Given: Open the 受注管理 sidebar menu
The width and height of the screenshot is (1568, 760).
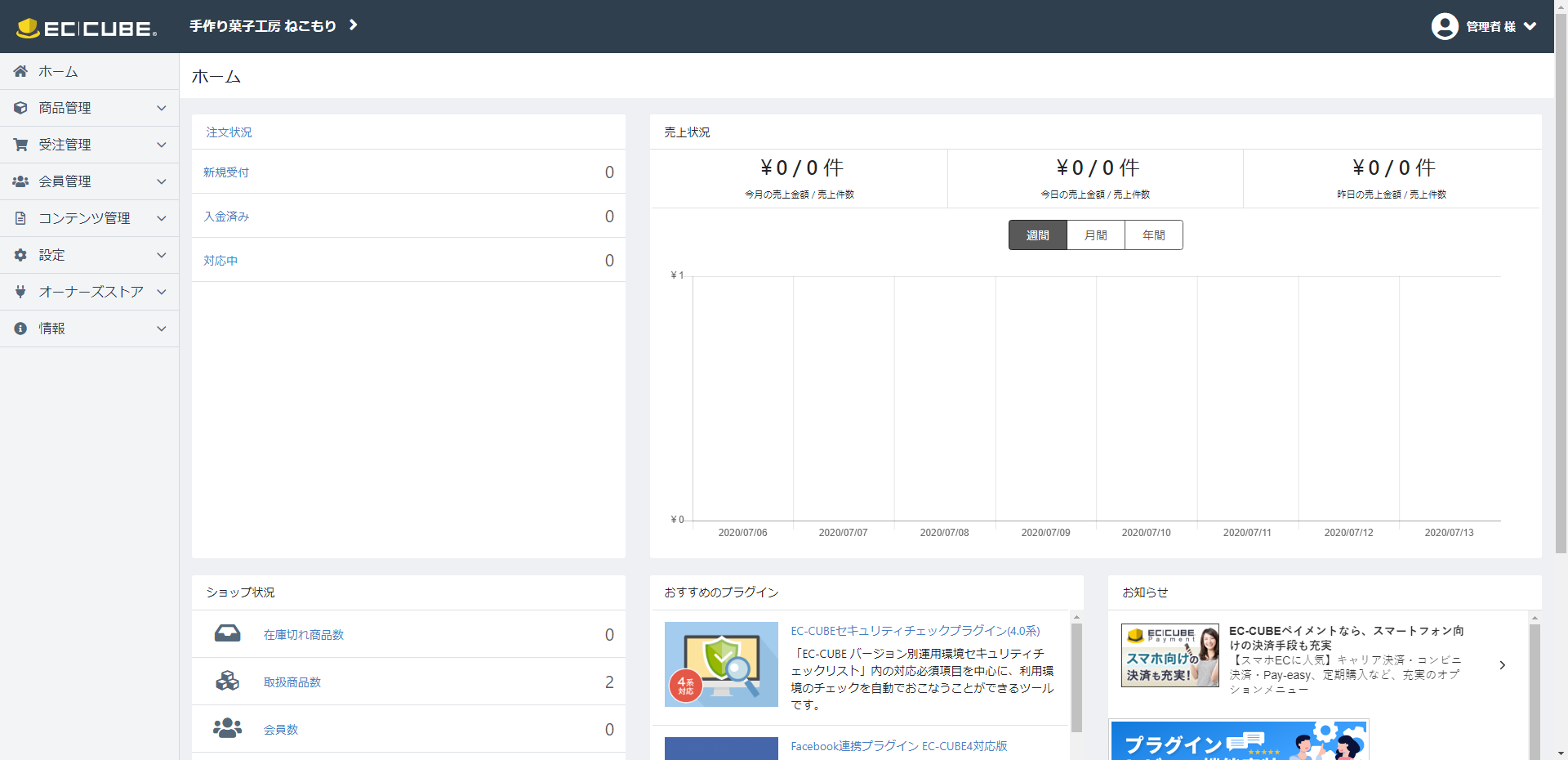Looking at the screenshot, I should (90, 145).
